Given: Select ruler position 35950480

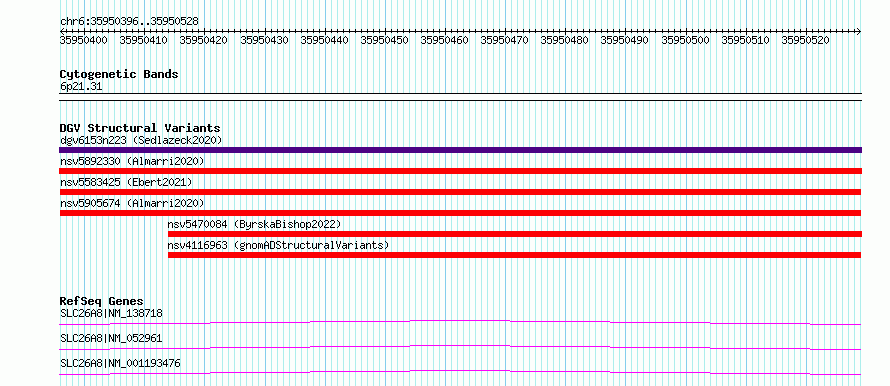Looking at the screenshot, I should coord(565,40).
